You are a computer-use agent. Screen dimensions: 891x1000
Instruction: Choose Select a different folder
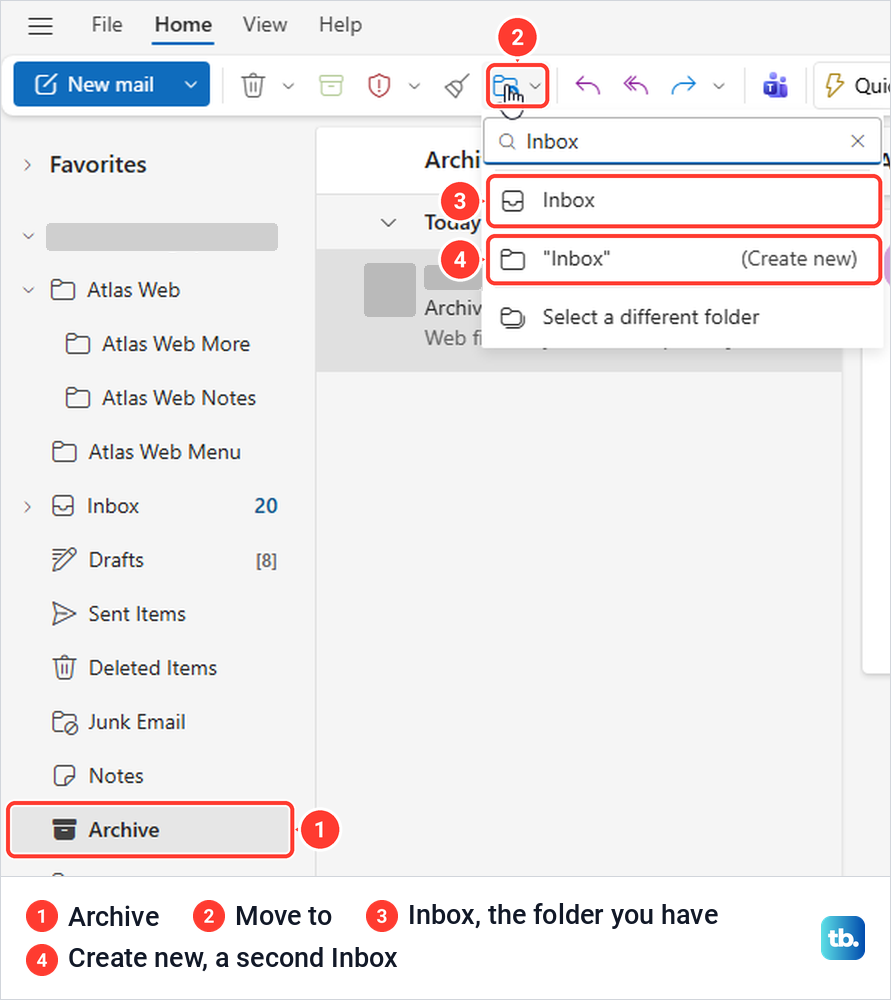[682, 317]
